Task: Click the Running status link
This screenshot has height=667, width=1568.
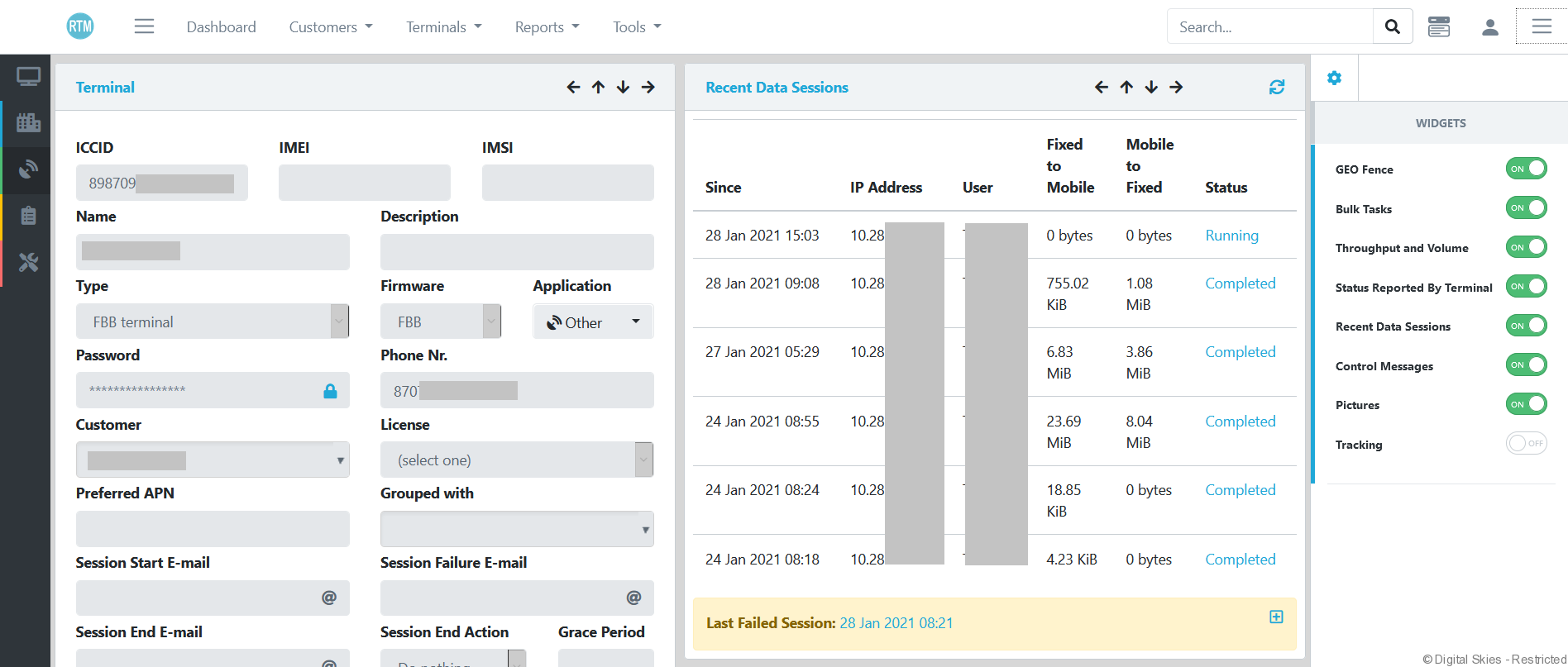Action: click(x=1231, y=236)
